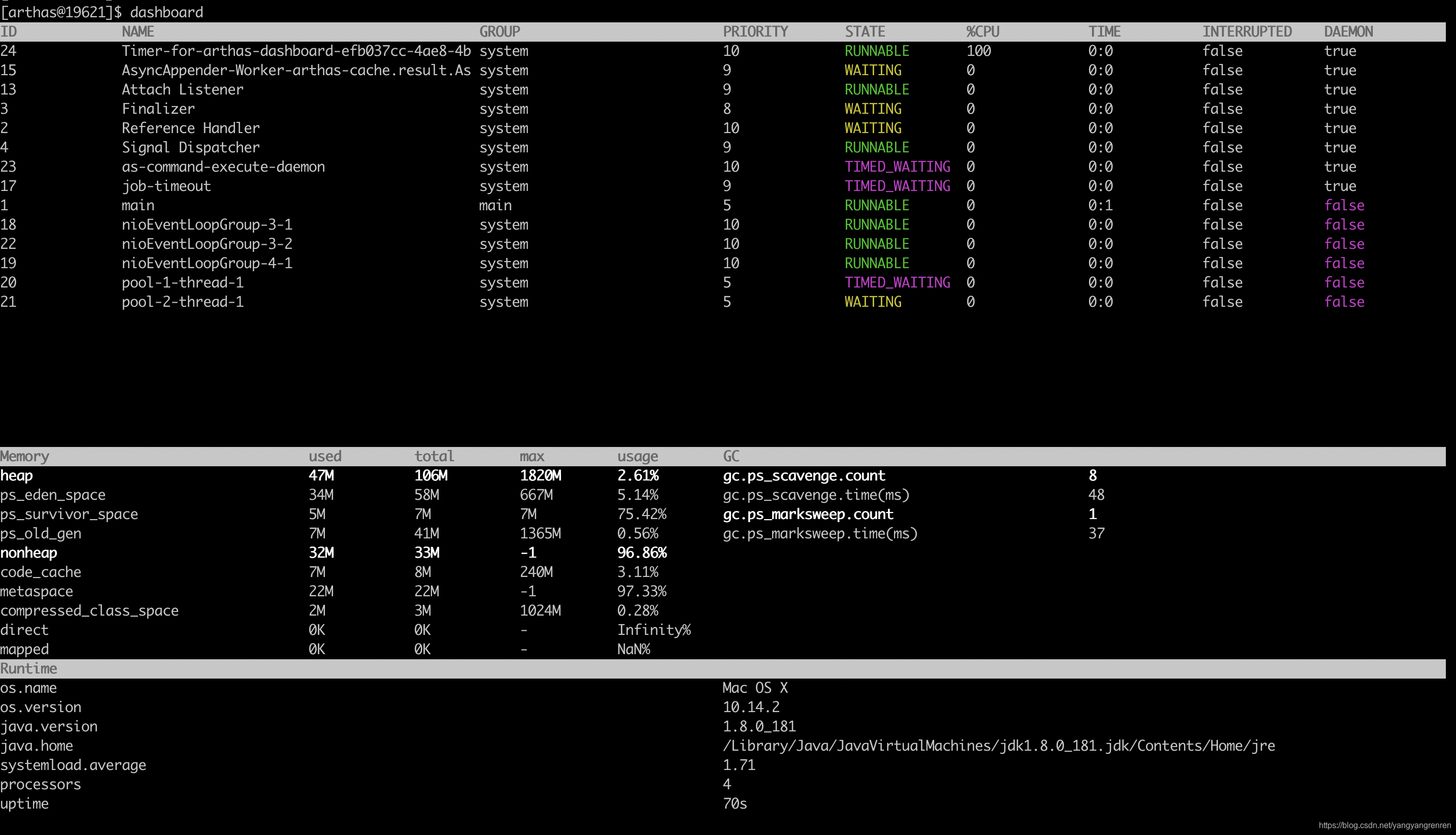Click the Infinity% usage value

coord(653,630)
